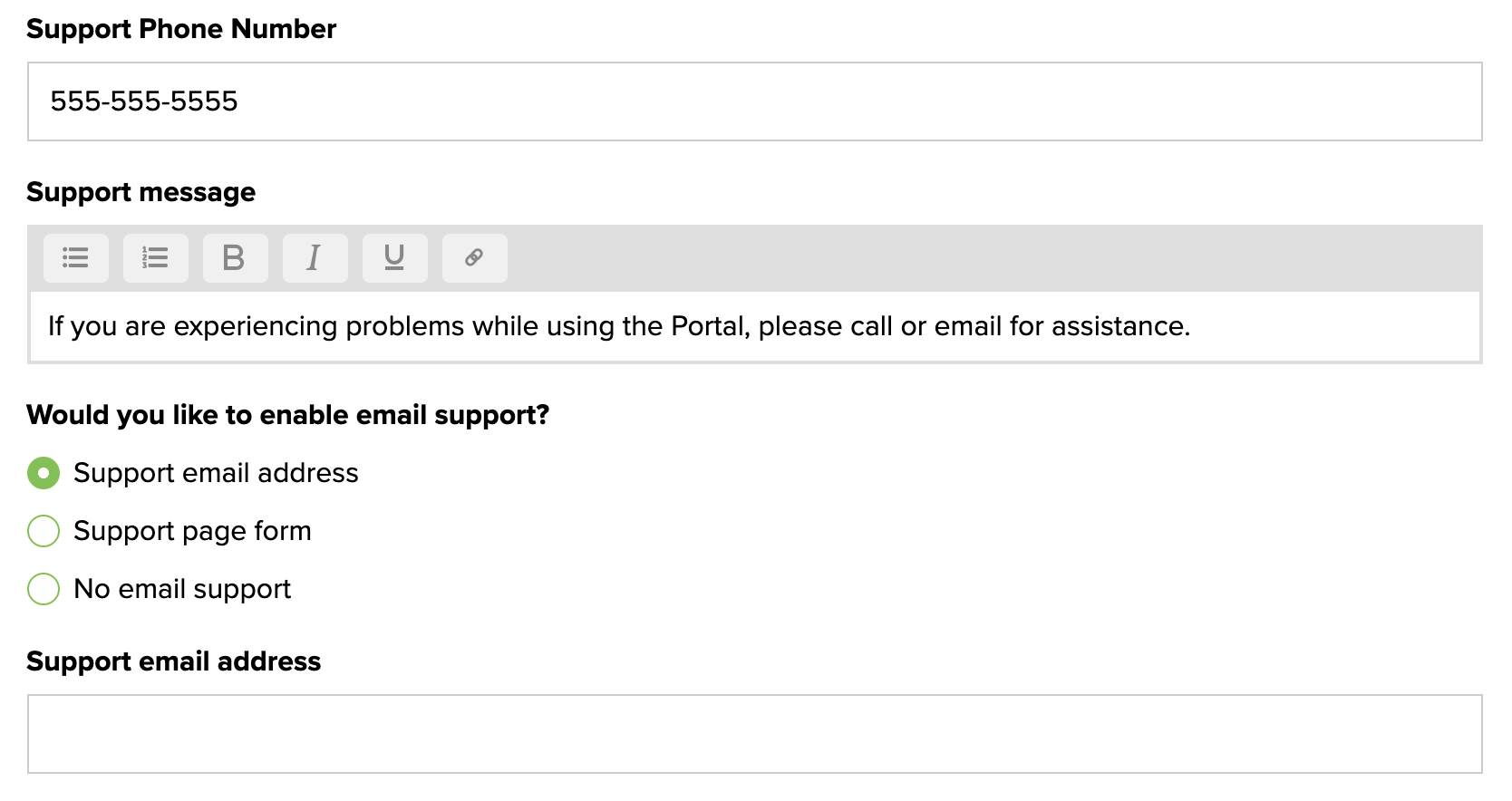
Task: Click inside the Support message text area
Action: click(754, 326)
